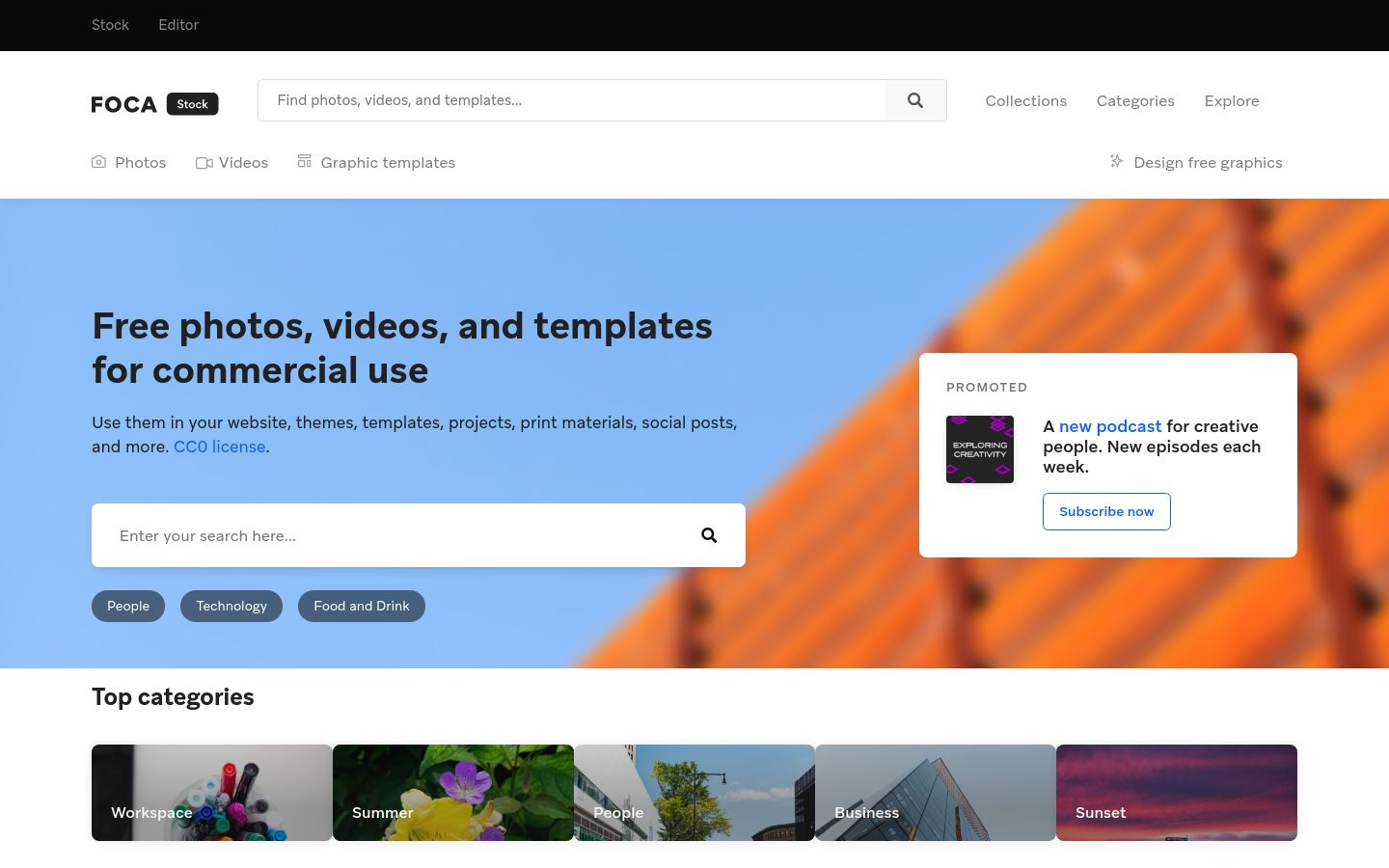Click the sparkle icon beside Design free graphics

(1116, 161)
